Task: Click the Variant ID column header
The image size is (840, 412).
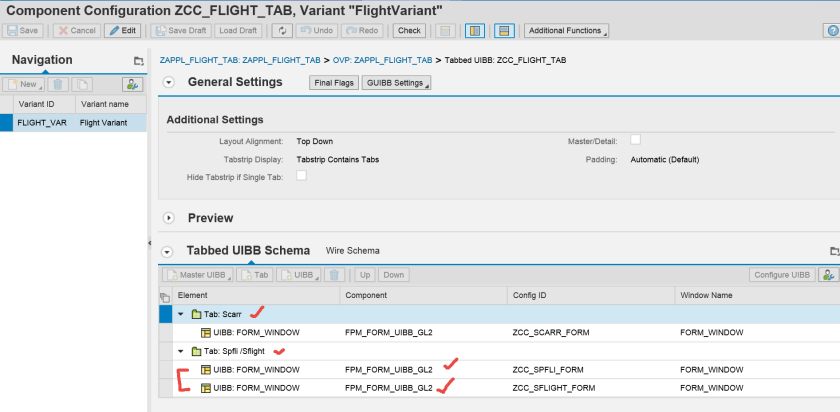Action: pyautogui.click(x=44, y=104)
